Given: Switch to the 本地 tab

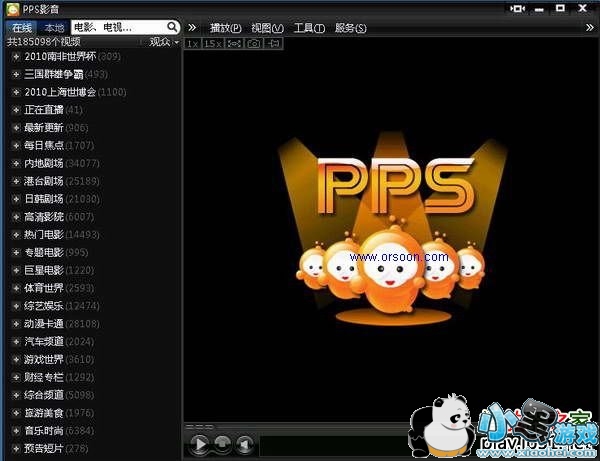Looking at the screenshot, I should pos(54,28).
